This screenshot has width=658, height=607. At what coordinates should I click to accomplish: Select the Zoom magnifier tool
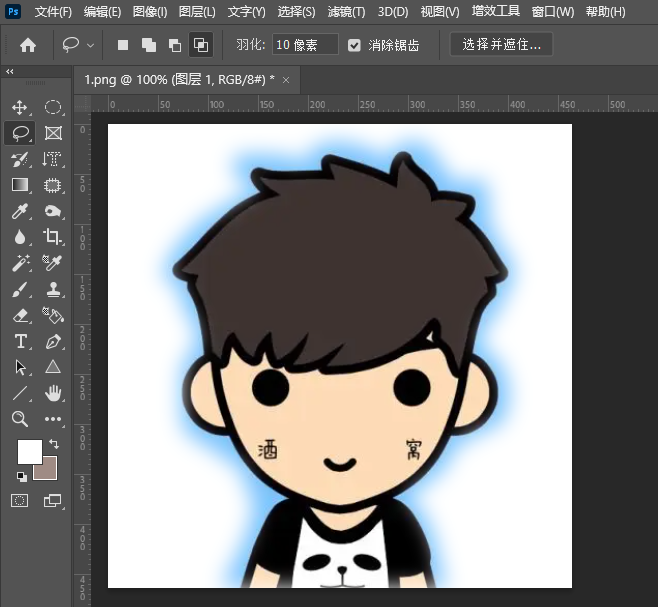click(x=20, y=419)
